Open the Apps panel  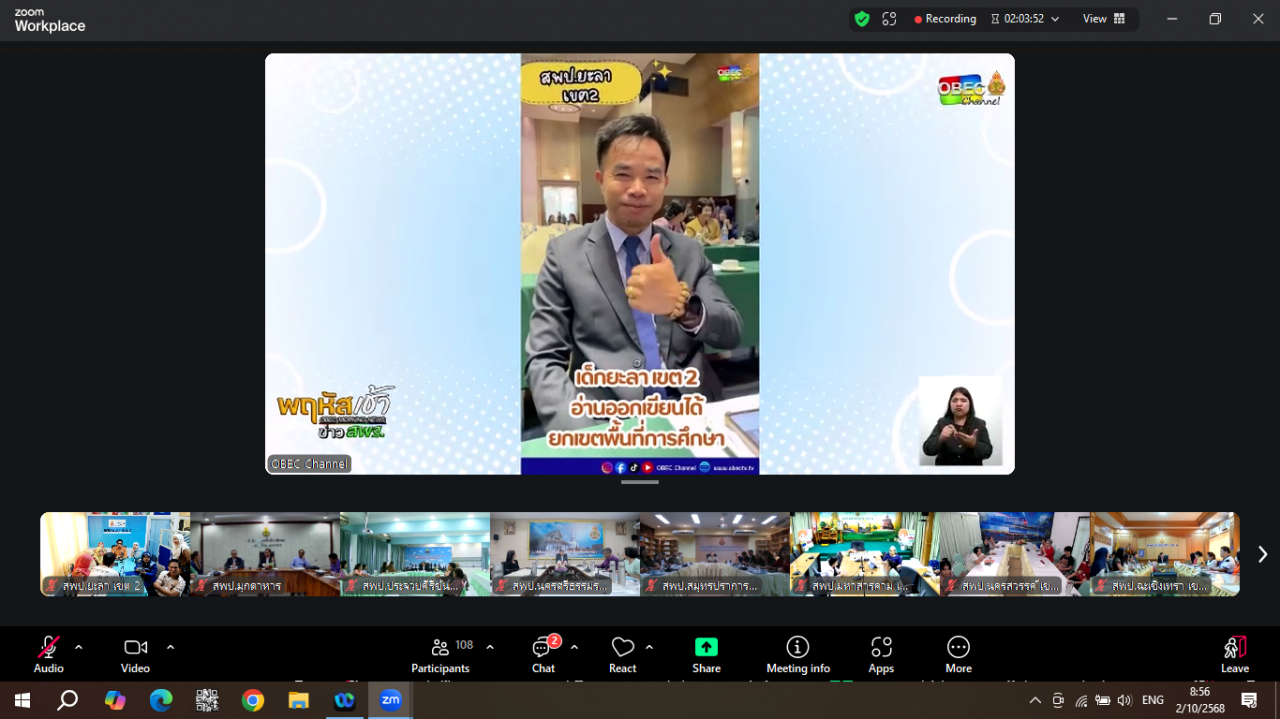[x=881, y=654]
